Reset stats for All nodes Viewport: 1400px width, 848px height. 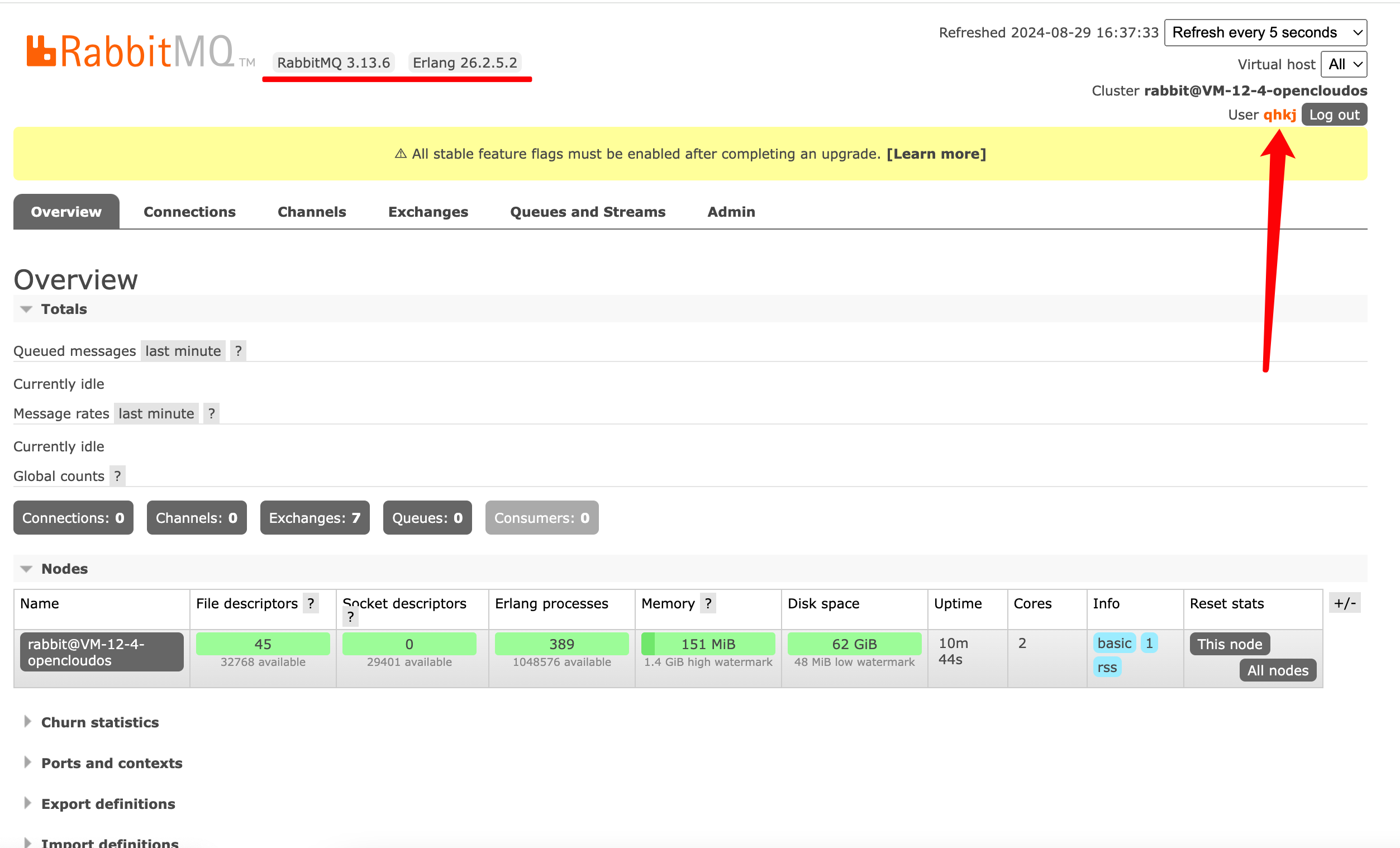coord(1278,670)
